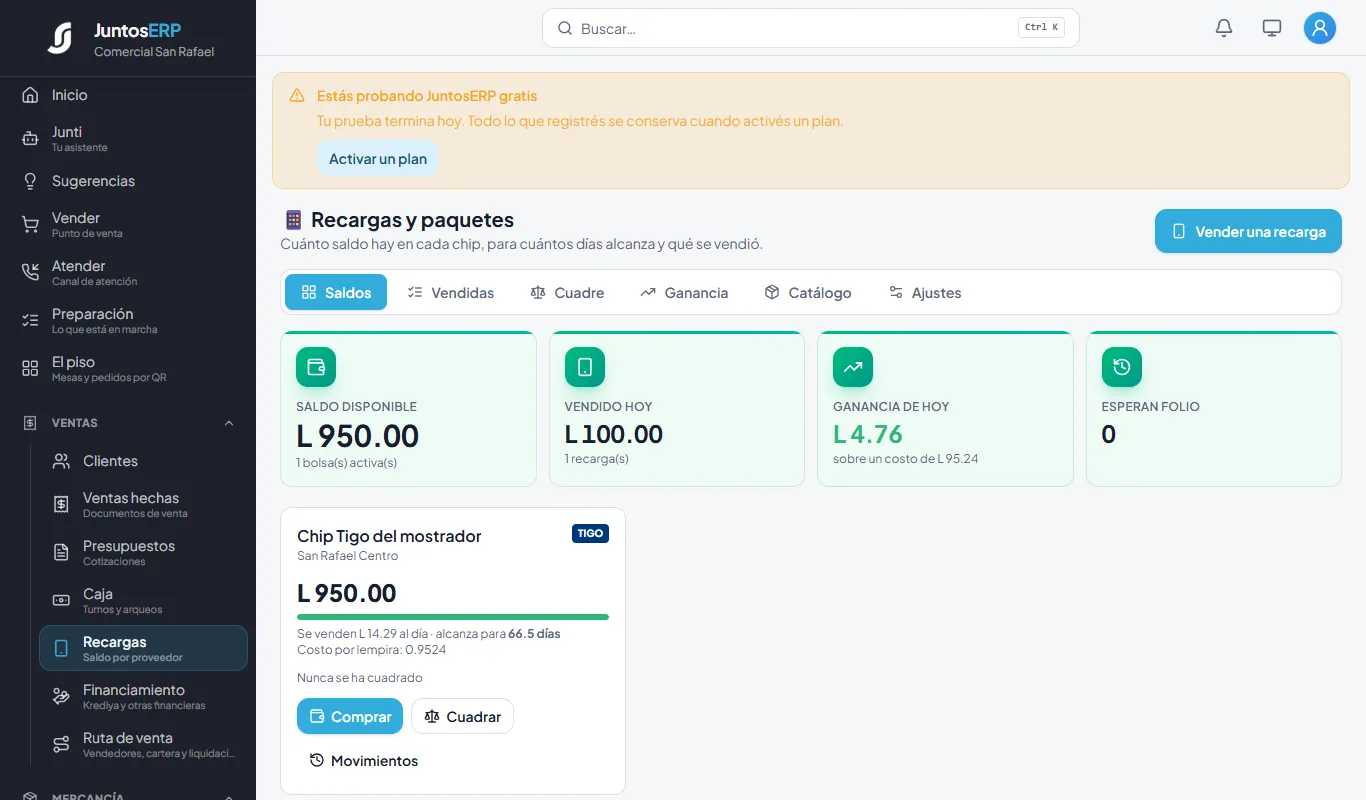Go to the Catálogo tab
This screenshot has height=800, width=1366.
click(808, 293)
